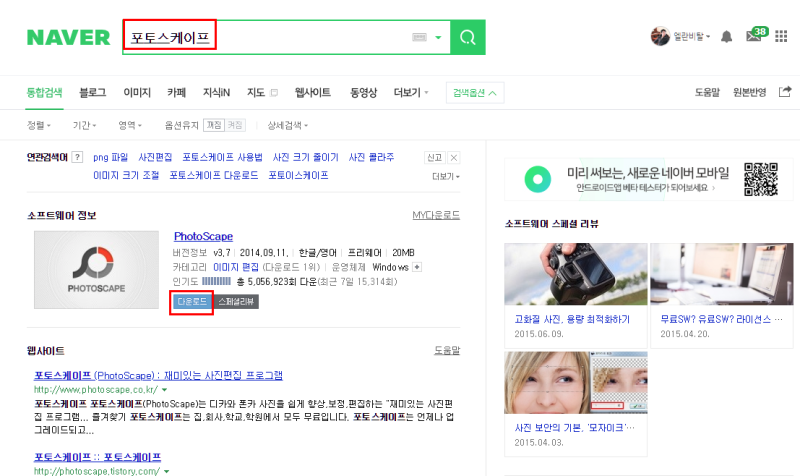
Task: Click related search '사진편집'
Action: tap(155, 157)
